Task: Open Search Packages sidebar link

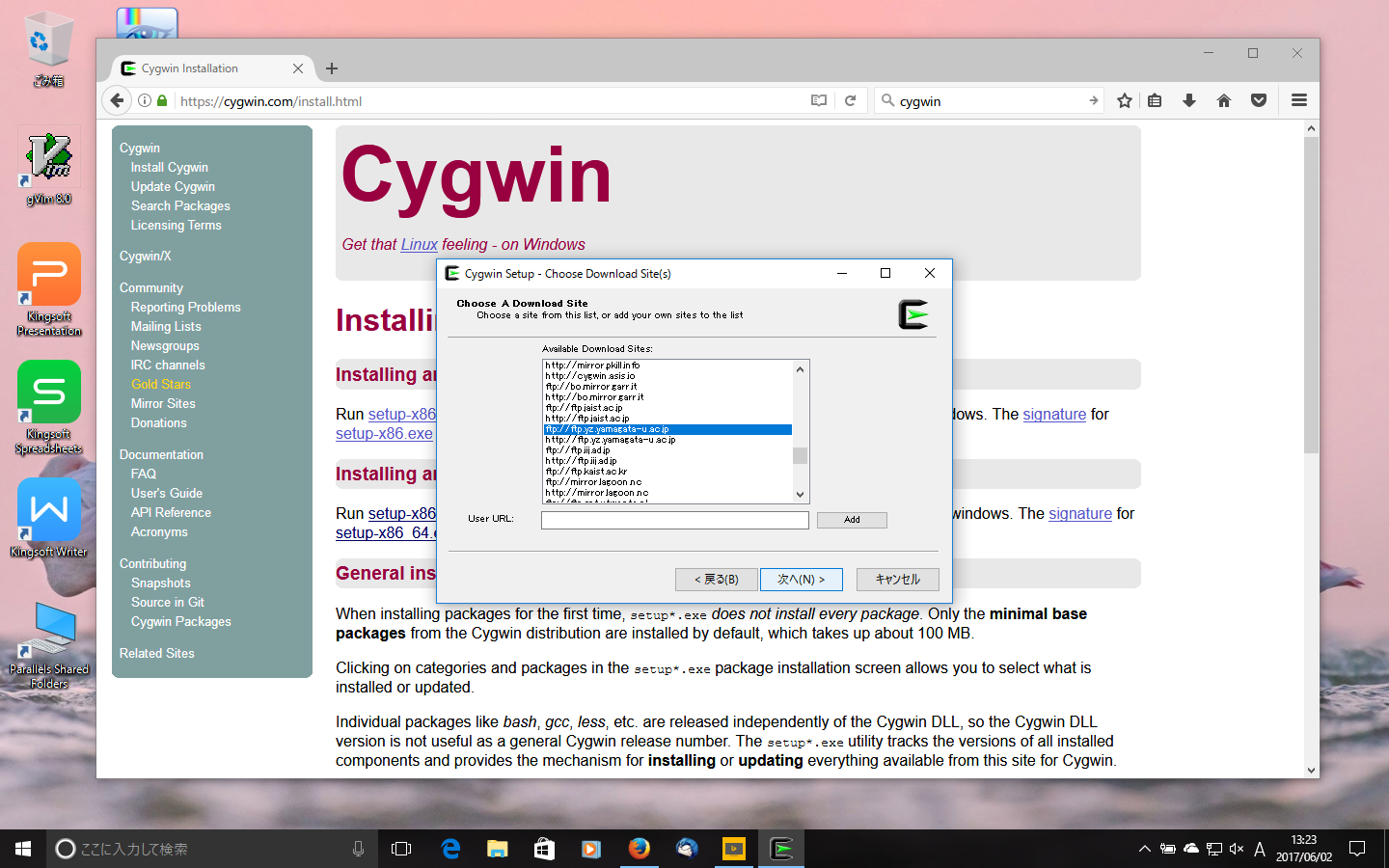Action: tap(180, 205)
